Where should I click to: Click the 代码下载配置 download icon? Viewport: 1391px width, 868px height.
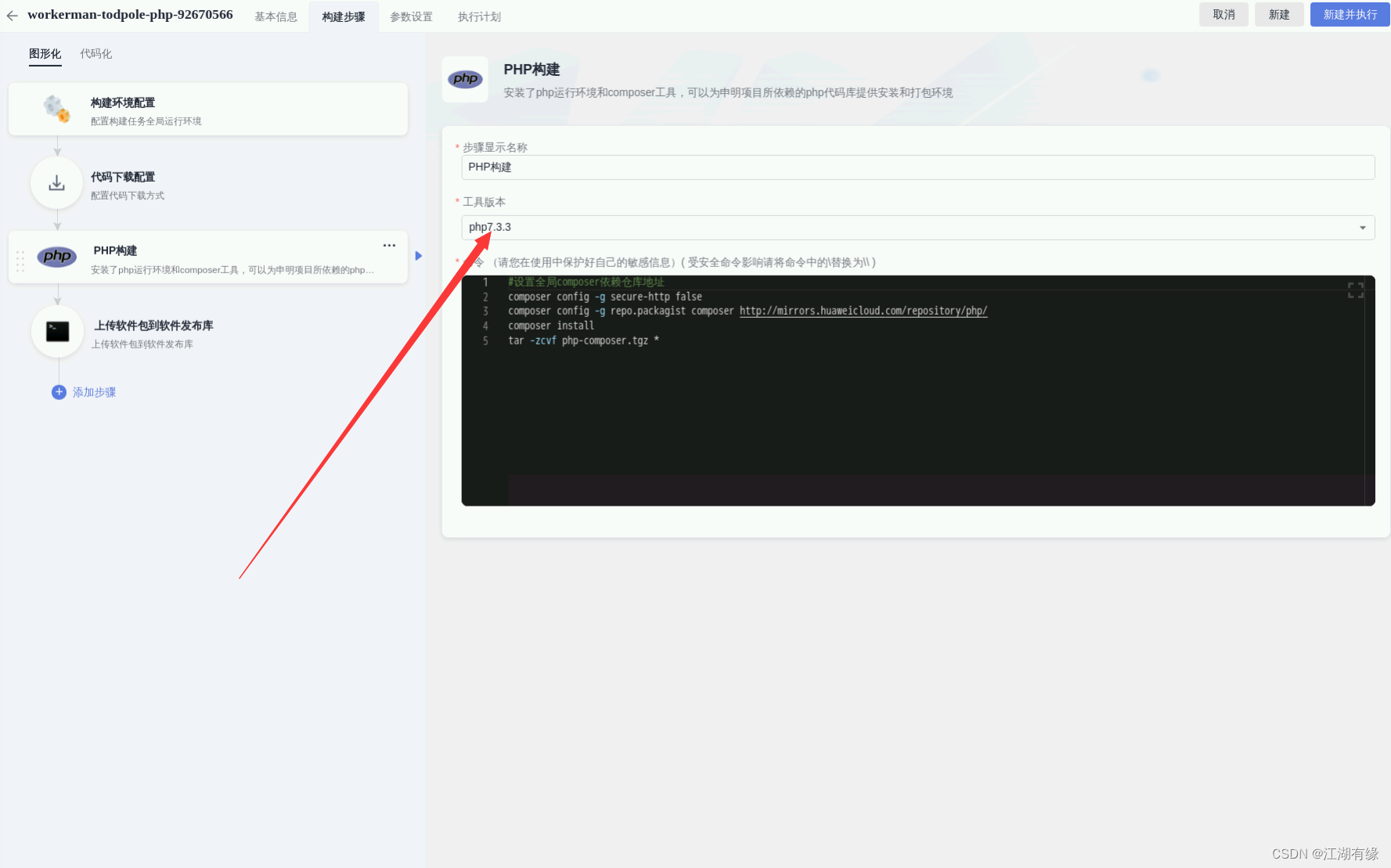56,183
